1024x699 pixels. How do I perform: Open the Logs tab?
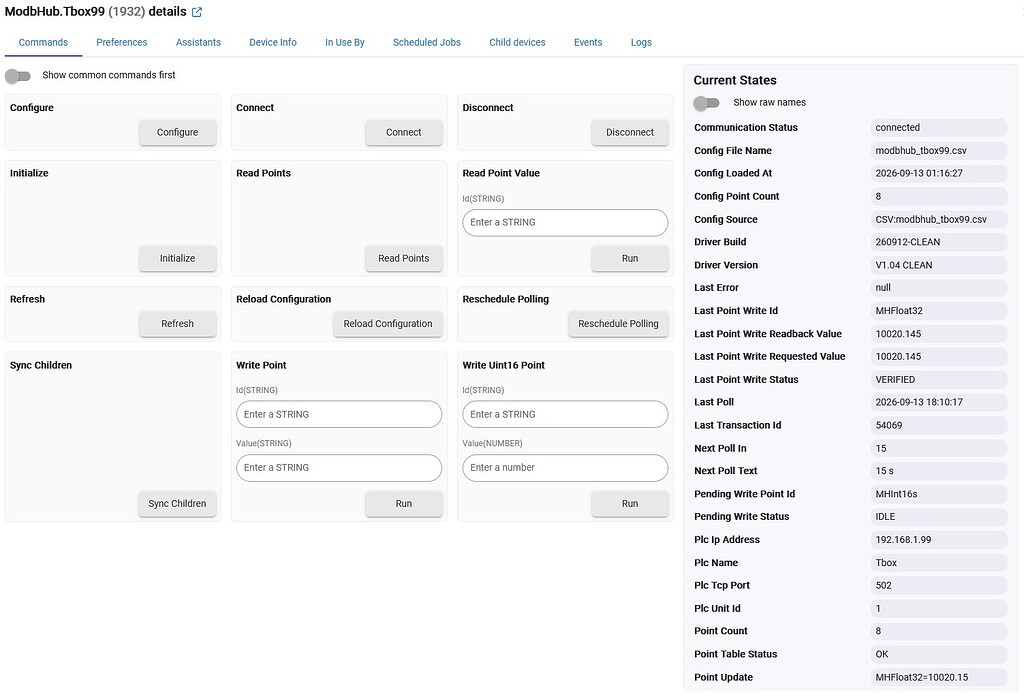(641, 42)
